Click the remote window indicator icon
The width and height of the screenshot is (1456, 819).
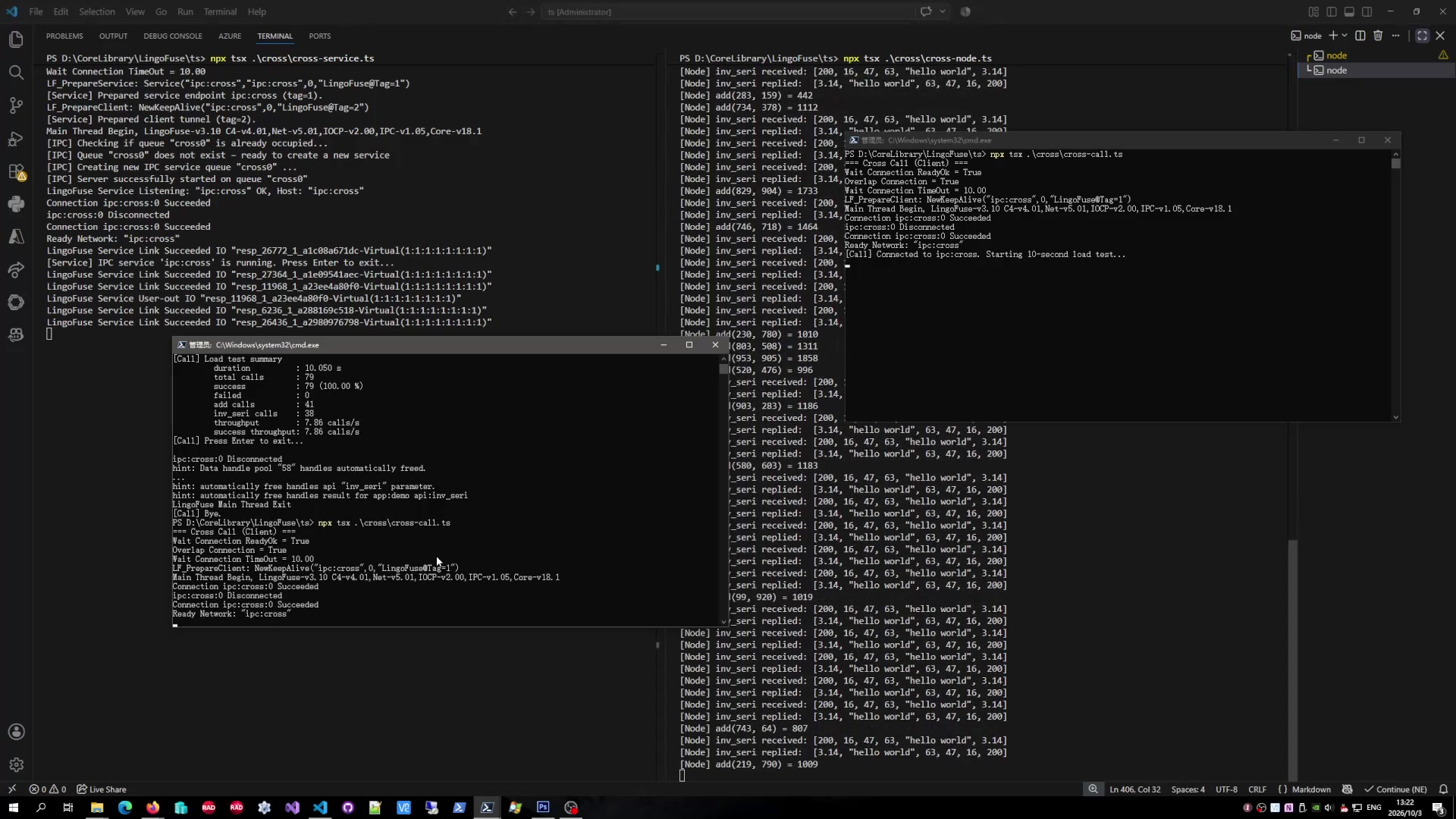click(x=12, y=789)
